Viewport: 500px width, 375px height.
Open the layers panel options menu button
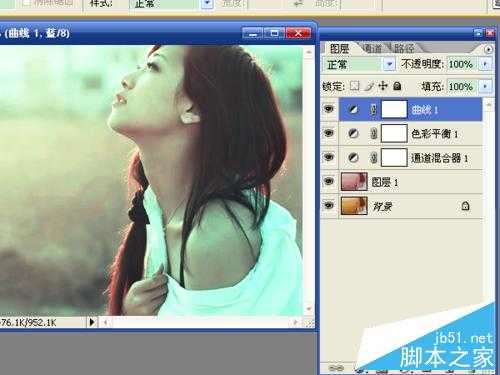point(488,49)
